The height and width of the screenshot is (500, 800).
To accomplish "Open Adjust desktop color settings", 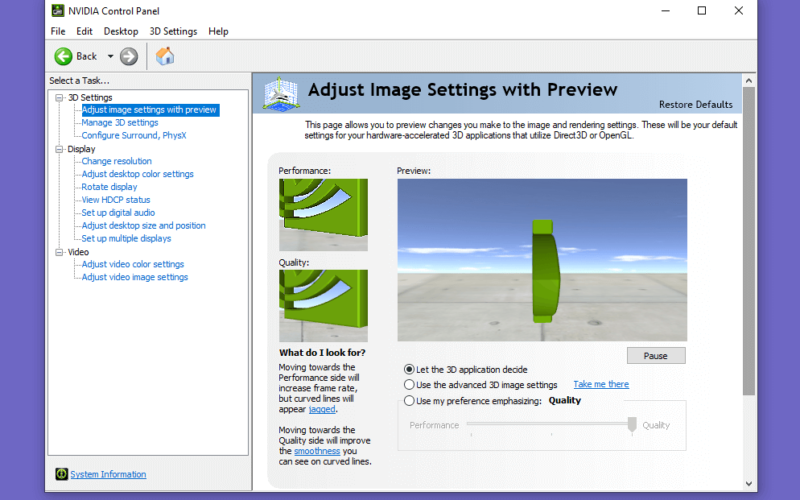I will [137, 174].
